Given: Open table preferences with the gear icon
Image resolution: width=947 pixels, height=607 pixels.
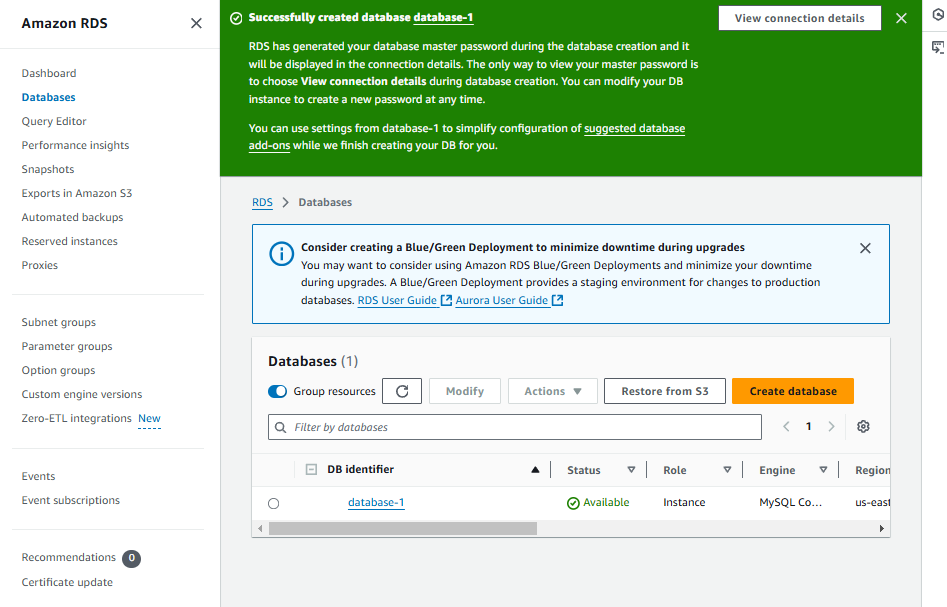Looking at the screenshot, I should [x=863, y=426].
